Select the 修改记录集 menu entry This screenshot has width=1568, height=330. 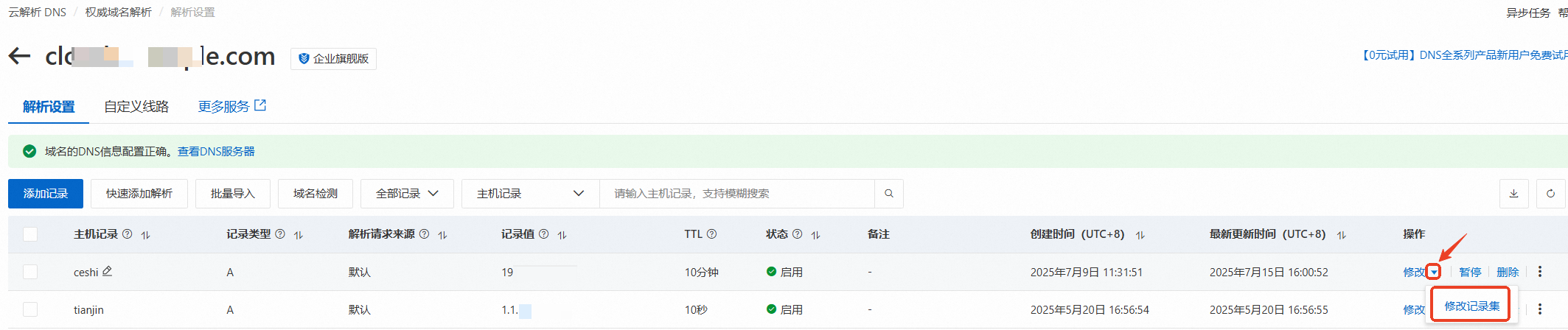point(1471,306)
